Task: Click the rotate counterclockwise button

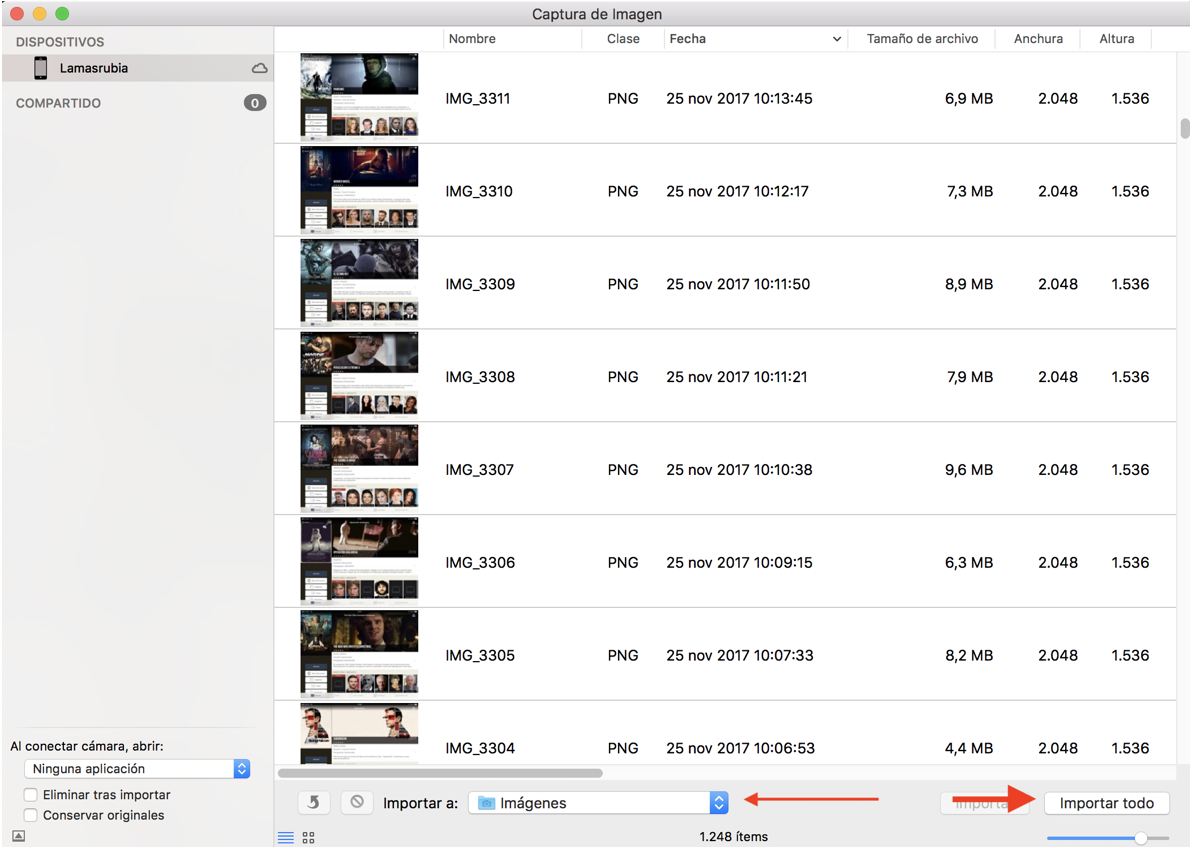Action: tap(313, 803)
